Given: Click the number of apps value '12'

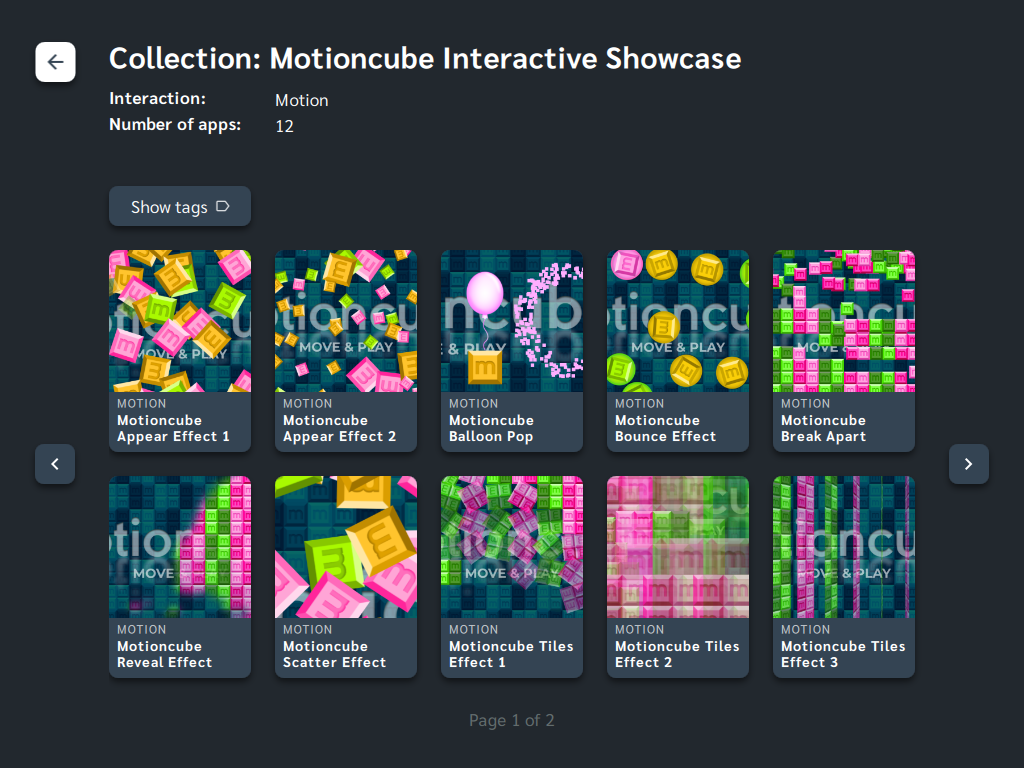Looking at the screenshot, I should [284, 126].
